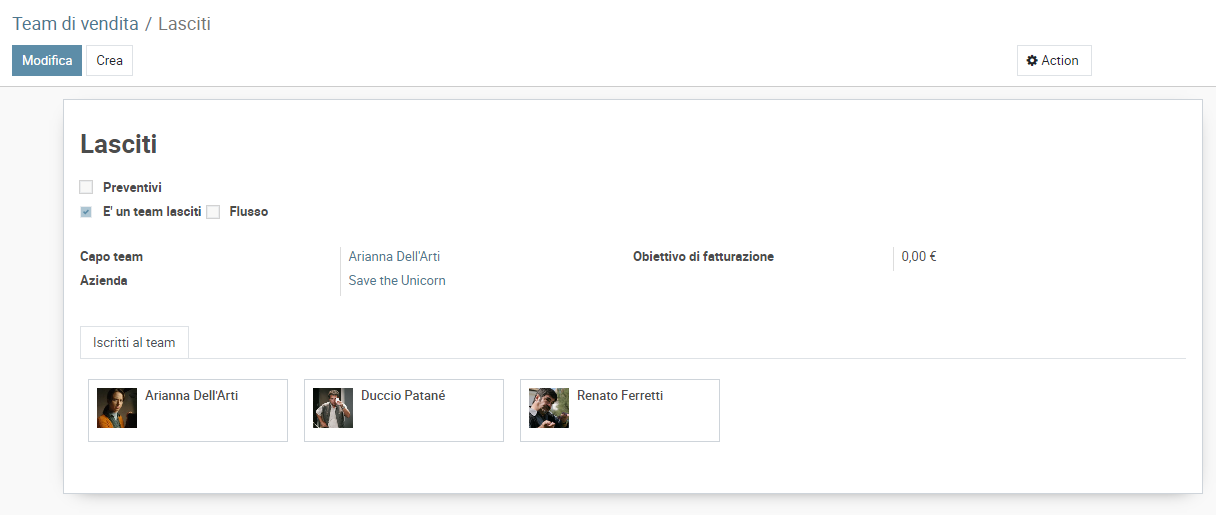Click the Obiettivo di fatturazione label

click(703, 257)
